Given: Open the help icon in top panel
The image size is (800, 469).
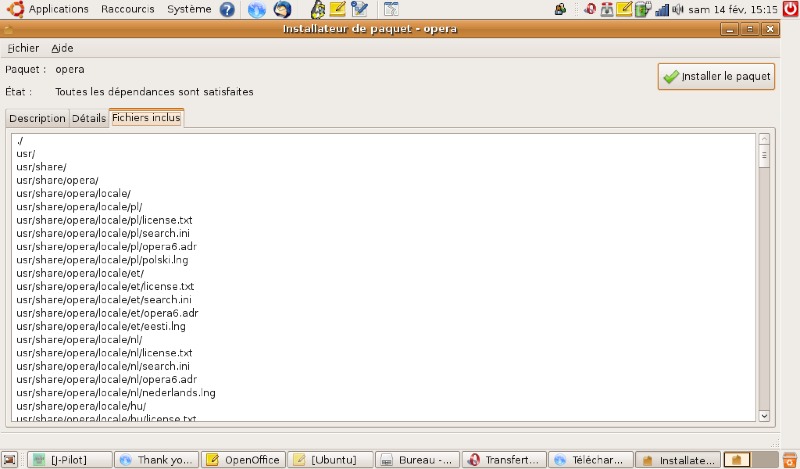Looking at the screenshot, I should coord(227,10).
